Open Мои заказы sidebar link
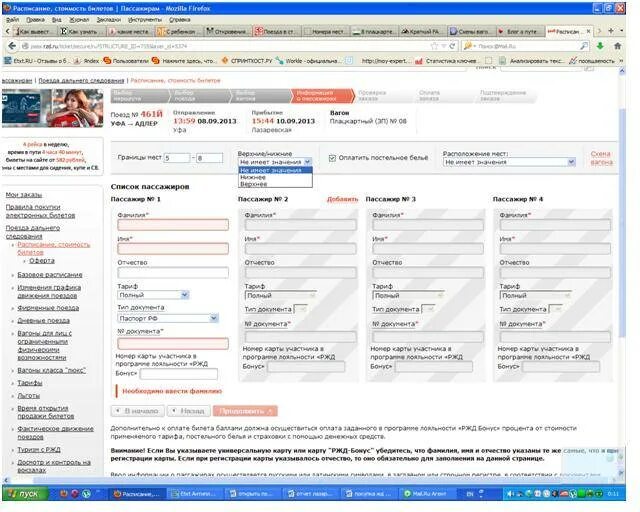Screen dimensions: 640x512 [x=24, y=195]
